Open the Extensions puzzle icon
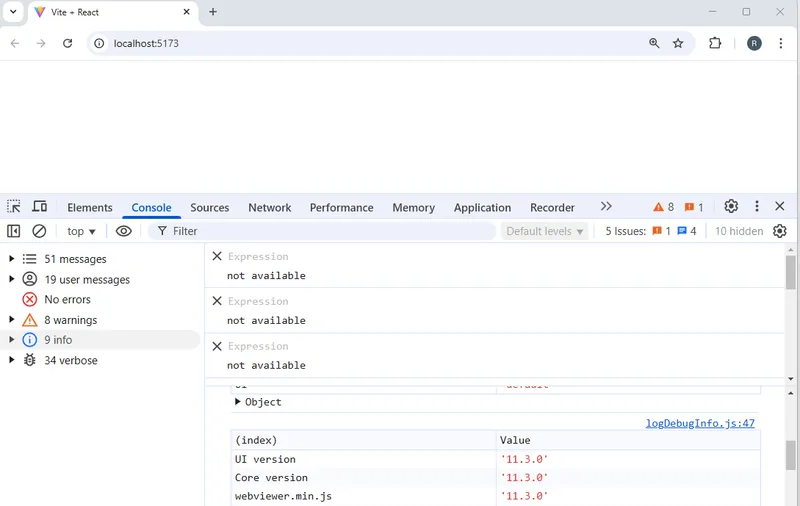This screenshot has width=800, height=506. (715, 43)
